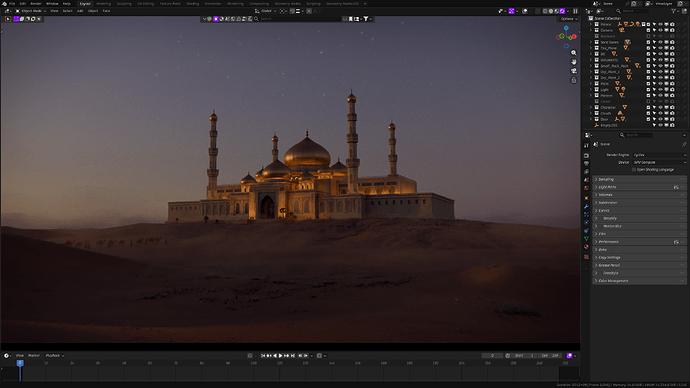Open the View Layer properties tab icon
The image size is (690, 388).
(x=586, y=172)
